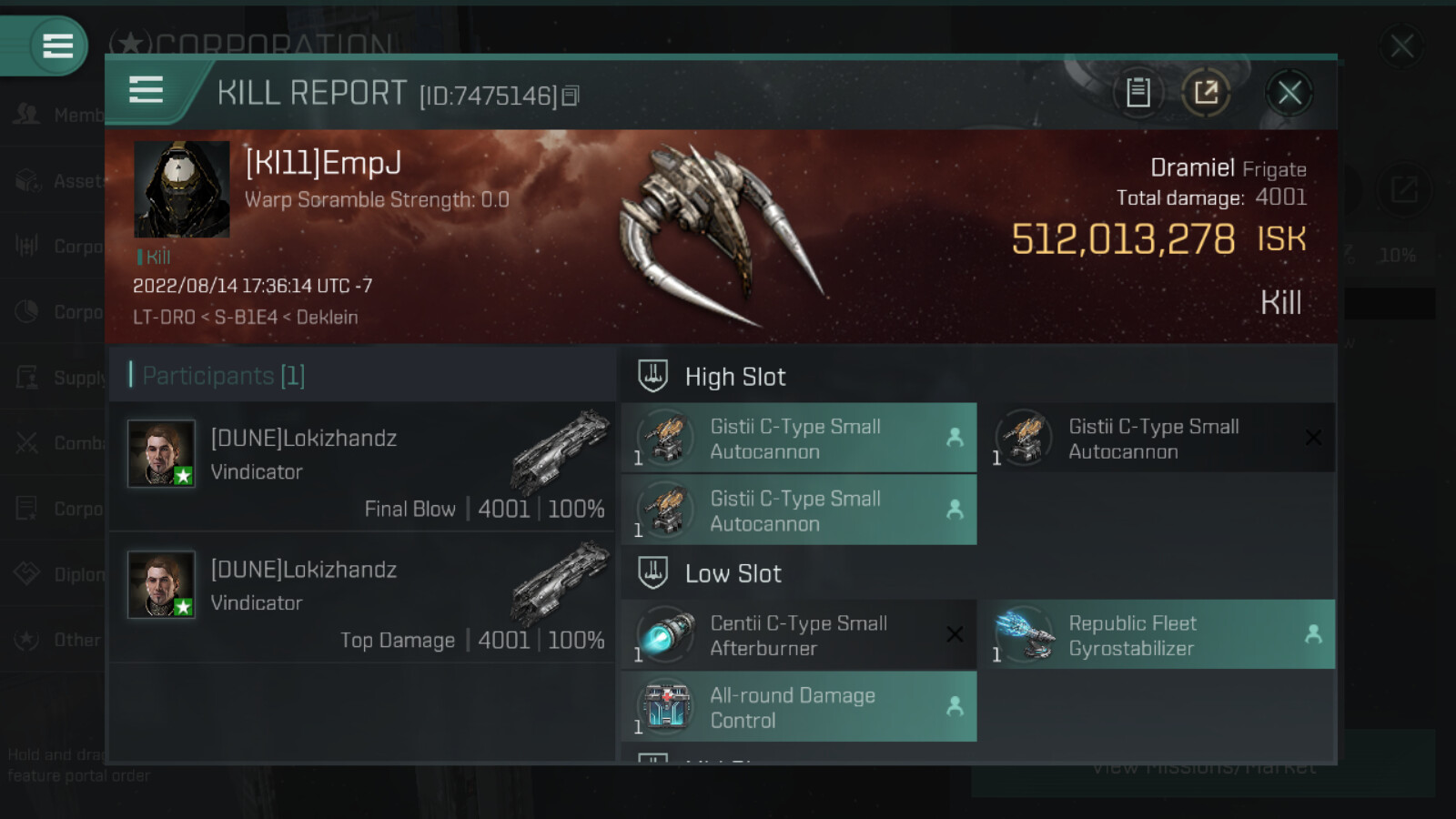Open the Kill Report hamburger menu
This screenshot has width=1456, height=819.
tap(146, 90)
